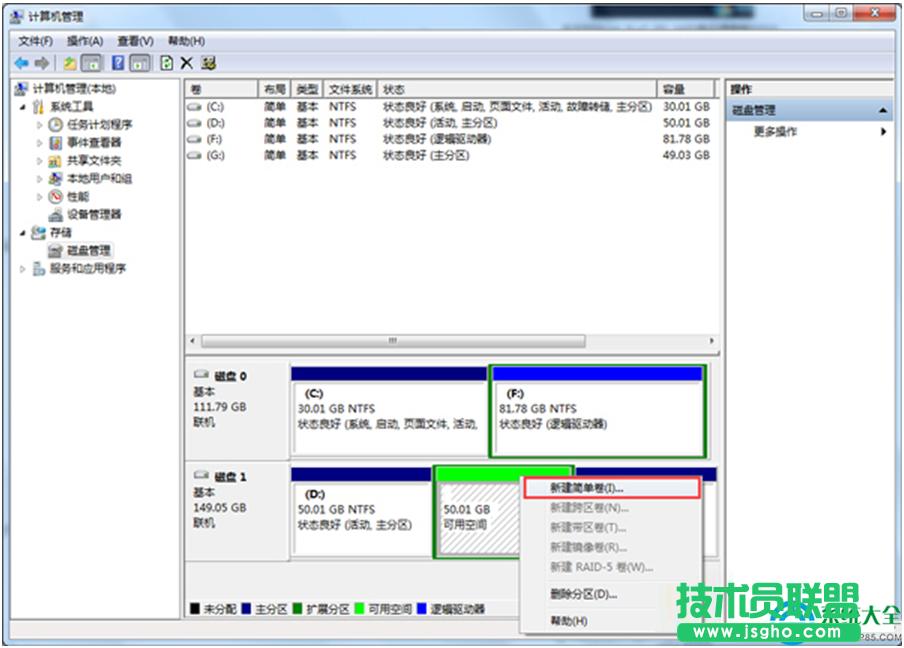Select the (F:) 81.78 GB partition block
This screenshot has width=904, height=648.
[598, 410]
